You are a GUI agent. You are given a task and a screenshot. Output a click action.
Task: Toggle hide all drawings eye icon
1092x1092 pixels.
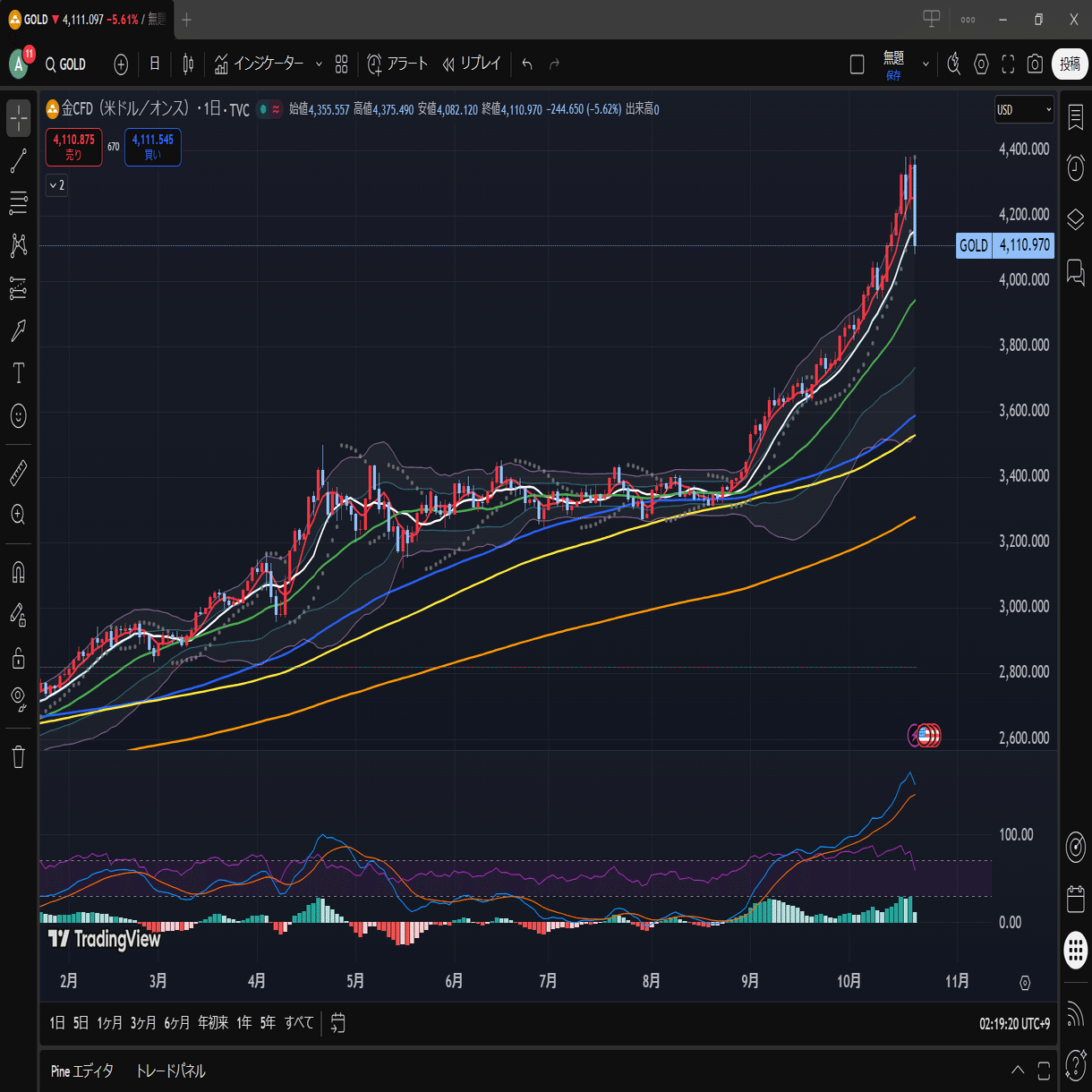[x=19, y=700]
